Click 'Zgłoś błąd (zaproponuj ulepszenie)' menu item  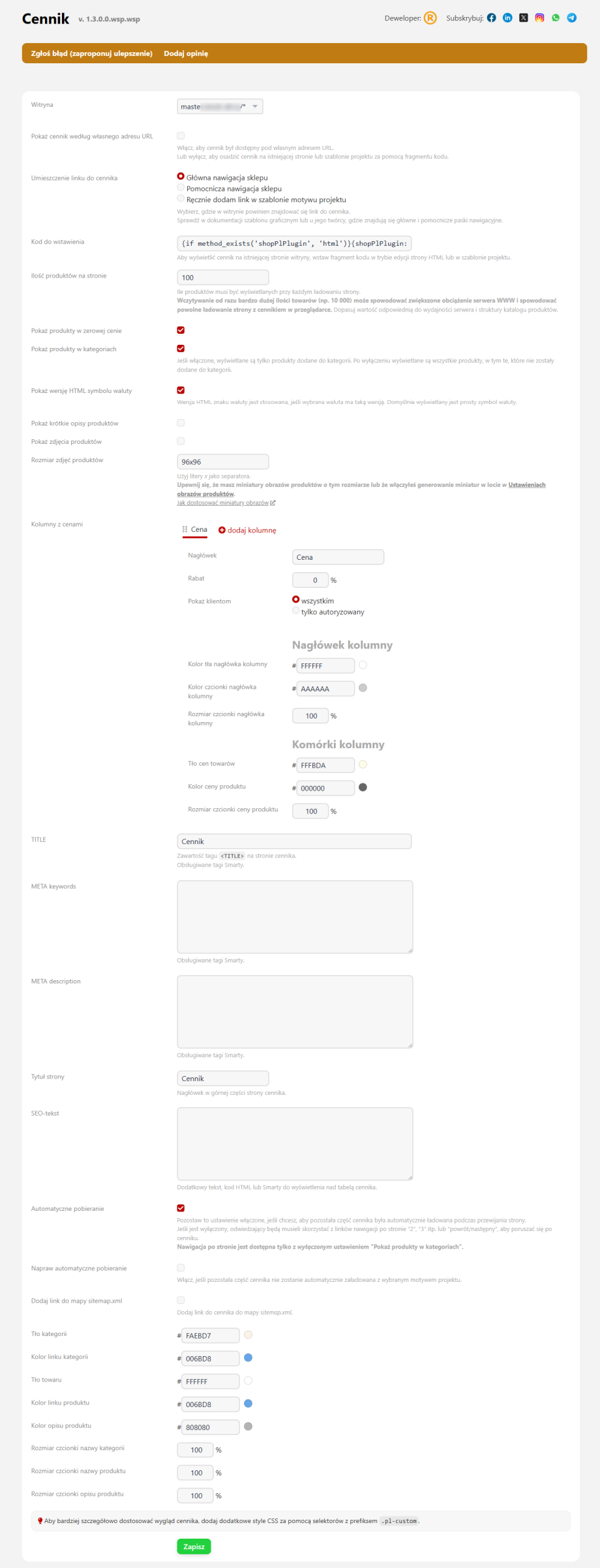pos(92,53)
